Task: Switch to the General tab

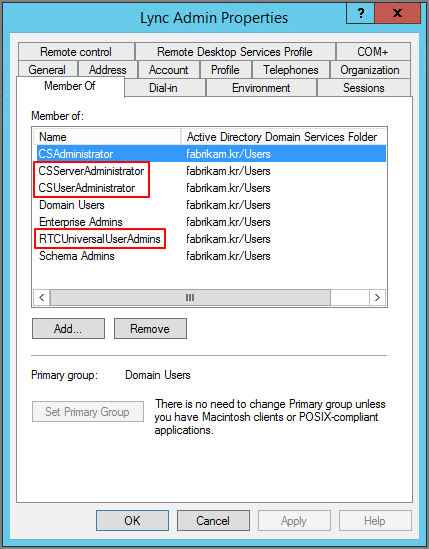Action: click(47, 69)
